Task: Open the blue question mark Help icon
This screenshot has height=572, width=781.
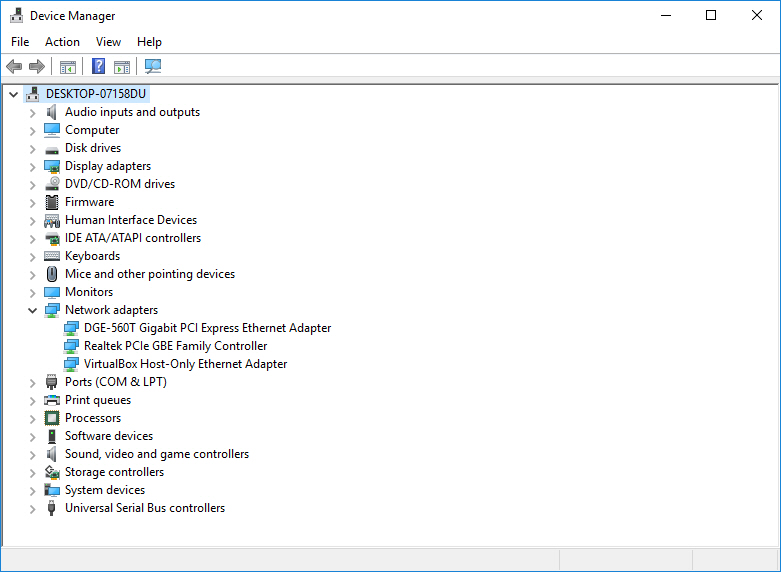Action: (99, 66)
